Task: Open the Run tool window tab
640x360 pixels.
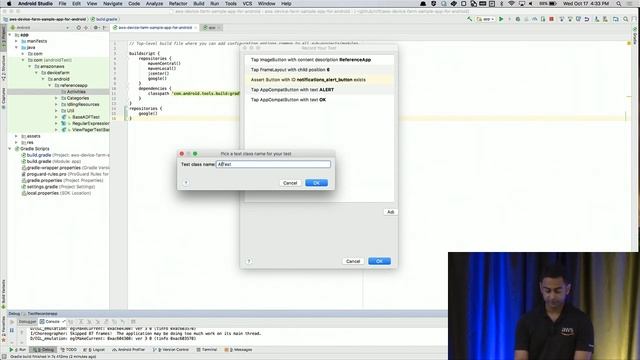Action: point(18,350)
